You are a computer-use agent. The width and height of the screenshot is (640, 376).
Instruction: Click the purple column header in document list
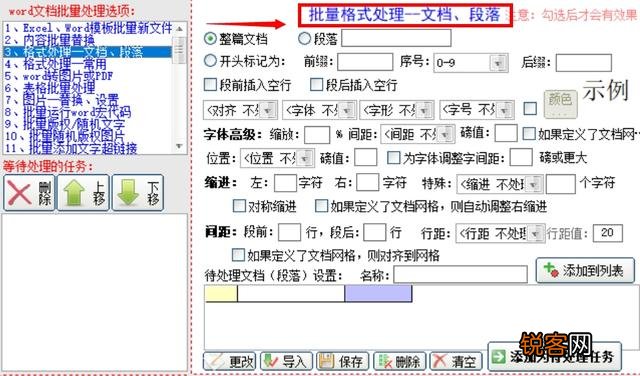378,294
